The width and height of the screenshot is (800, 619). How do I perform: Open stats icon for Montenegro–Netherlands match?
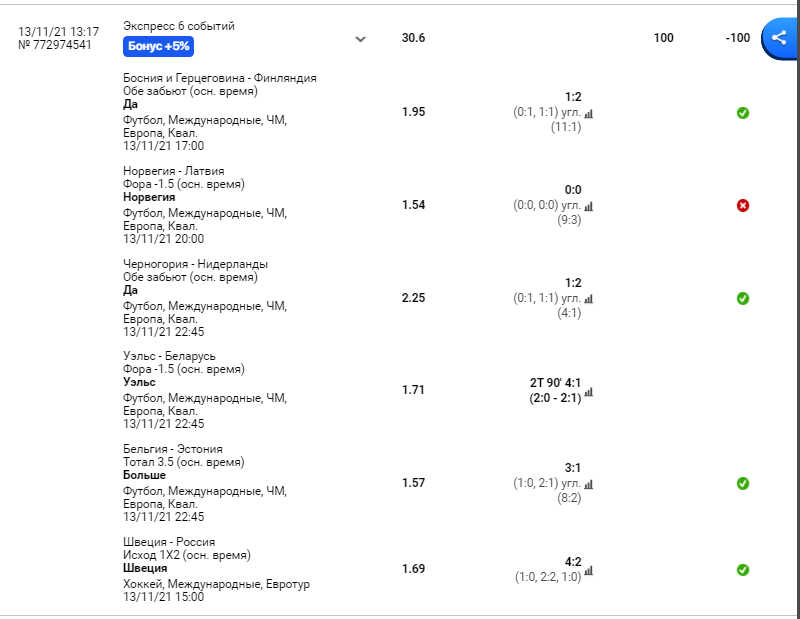pos(589,299)
